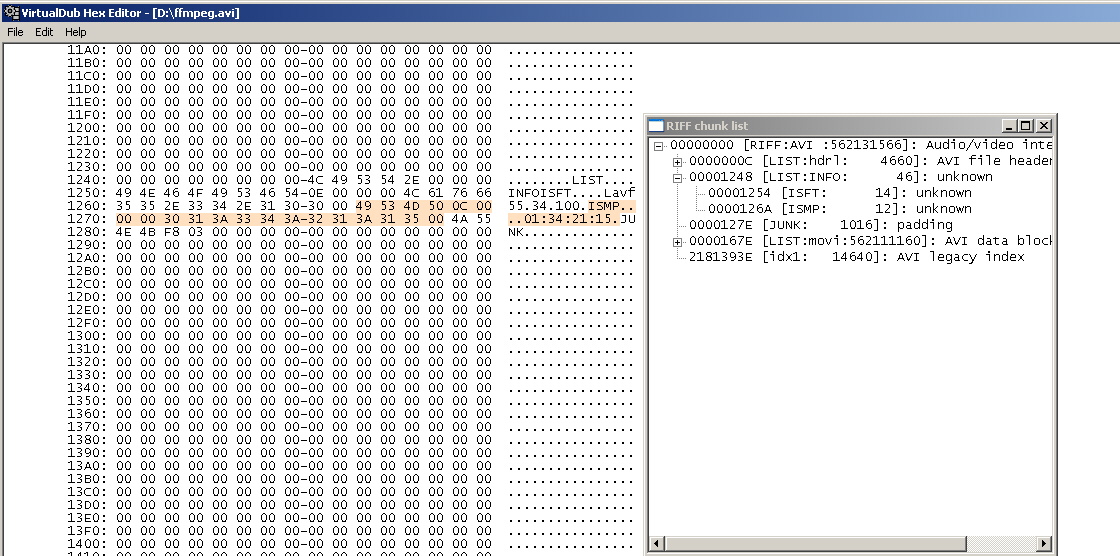This screenshot has height=556, width=1120.
Task: Click 'LIST' in ASCII column of row 1240
Action: (587, 180)
